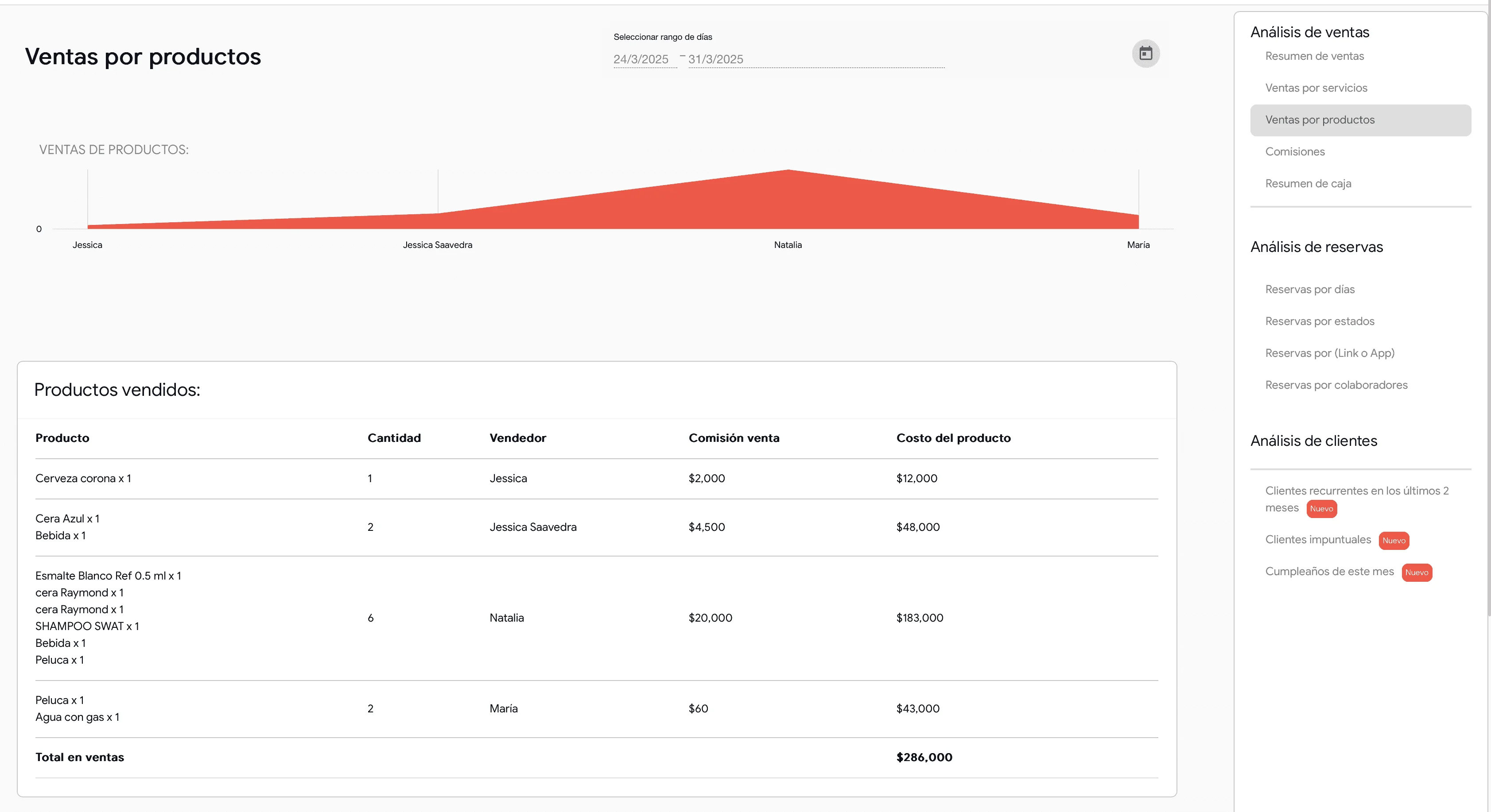Switch to the "Comisiones" tab

pos(1295,151)
